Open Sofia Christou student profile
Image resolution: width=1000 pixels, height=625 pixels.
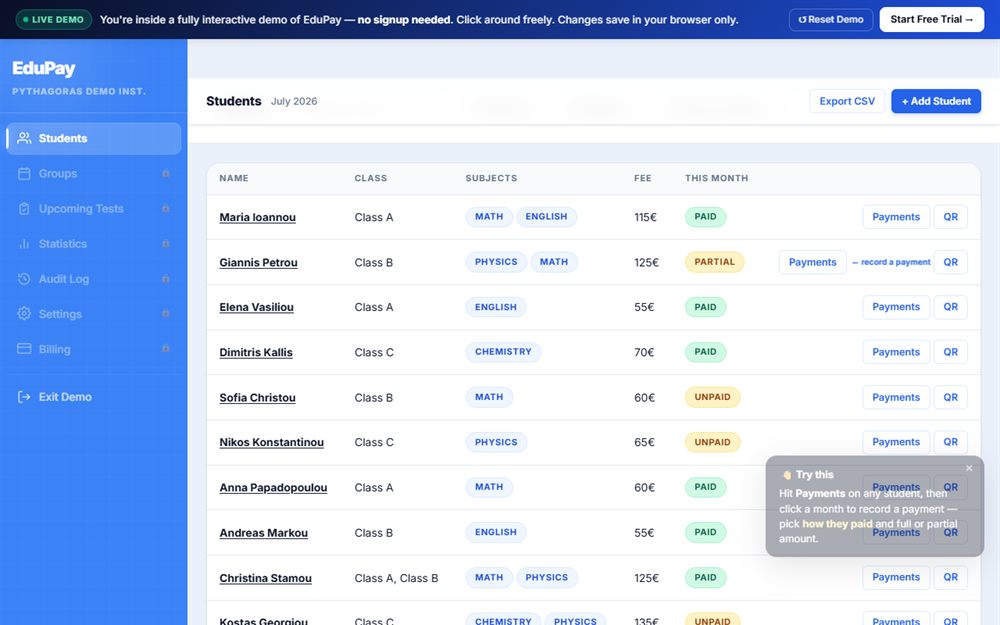click(258, 398)
